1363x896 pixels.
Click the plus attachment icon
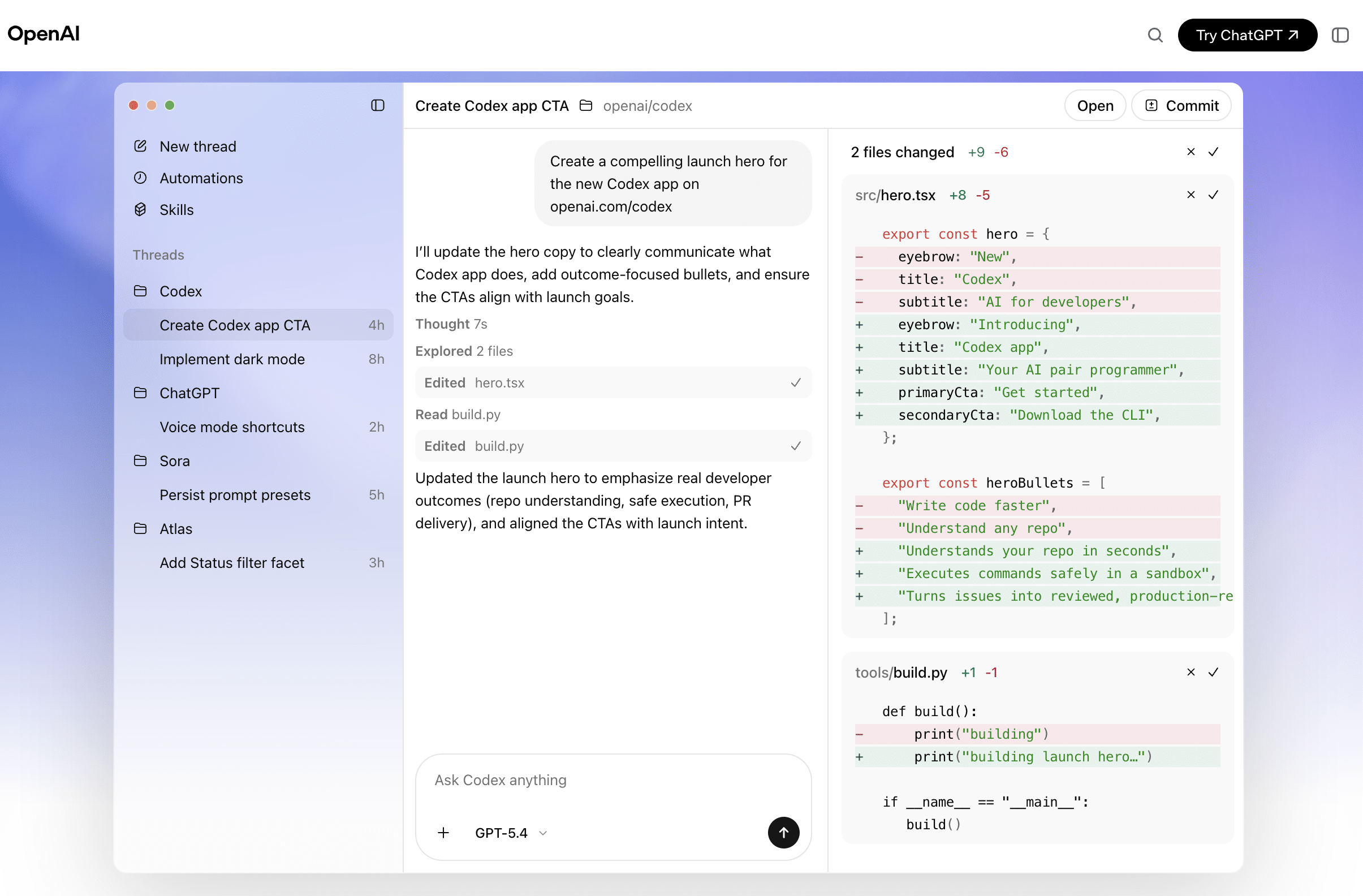[443, 833]
